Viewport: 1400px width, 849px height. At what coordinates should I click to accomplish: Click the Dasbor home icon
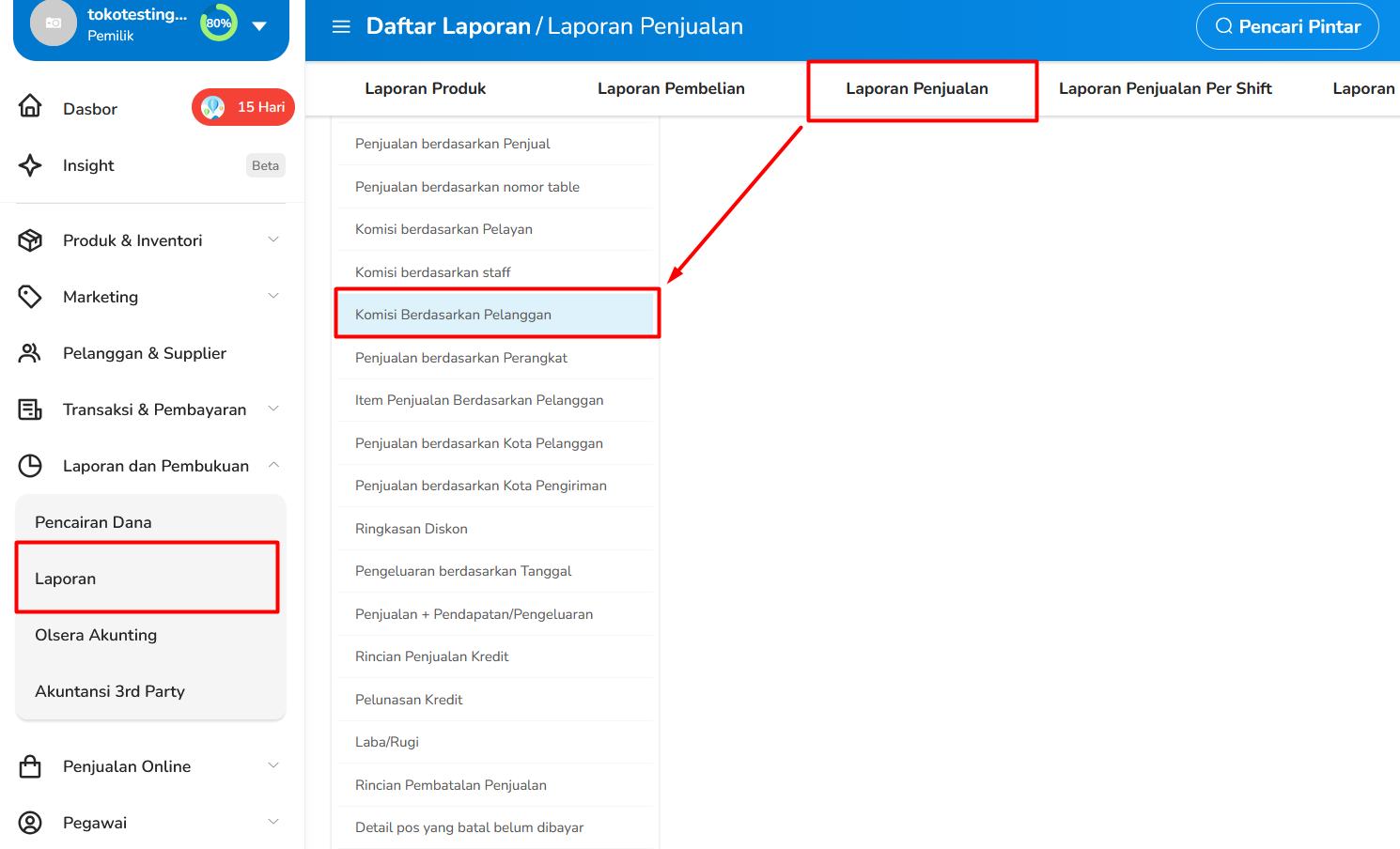click(30, 107)
